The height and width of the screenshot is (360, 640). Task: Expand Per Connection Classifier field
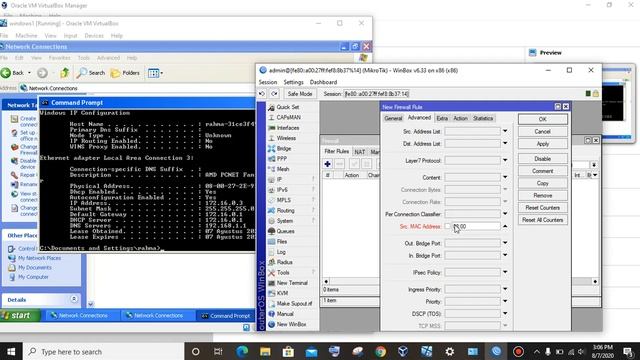[x=505, y=214]
